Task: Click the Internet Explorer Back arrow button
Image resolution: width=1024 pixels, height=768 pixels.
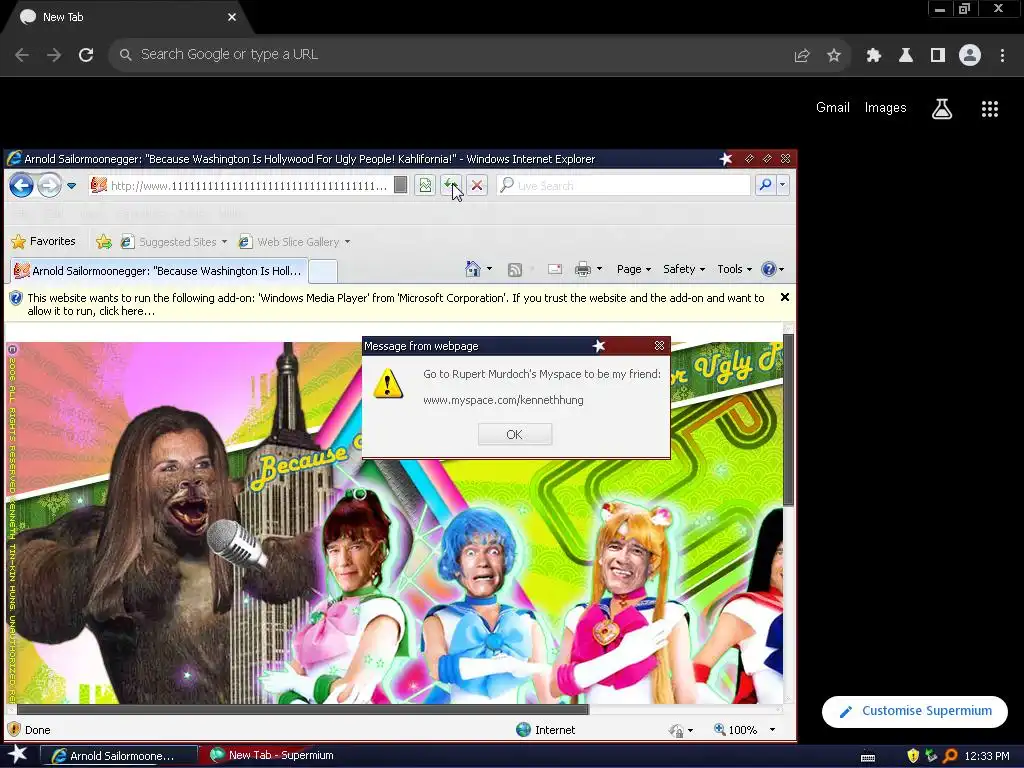Action: (x=21, y=185)
